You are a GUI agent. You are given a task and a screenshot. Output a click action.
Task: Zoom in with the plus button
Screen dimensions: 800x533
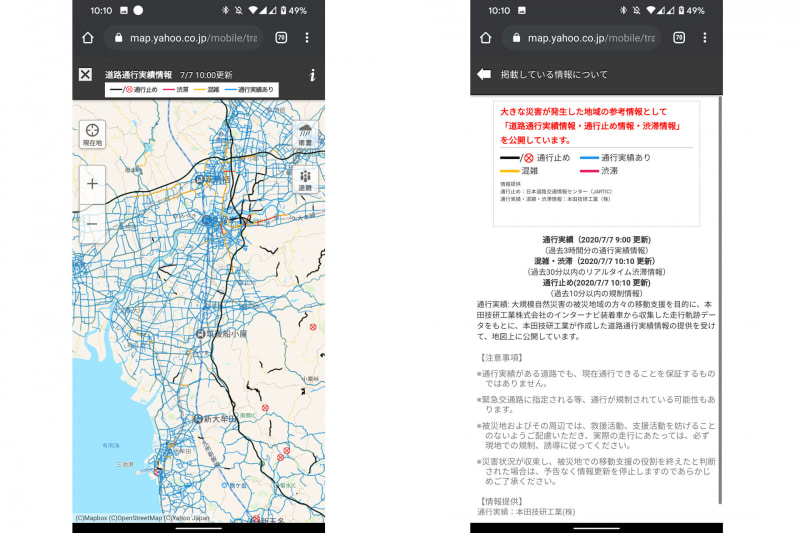92,184
